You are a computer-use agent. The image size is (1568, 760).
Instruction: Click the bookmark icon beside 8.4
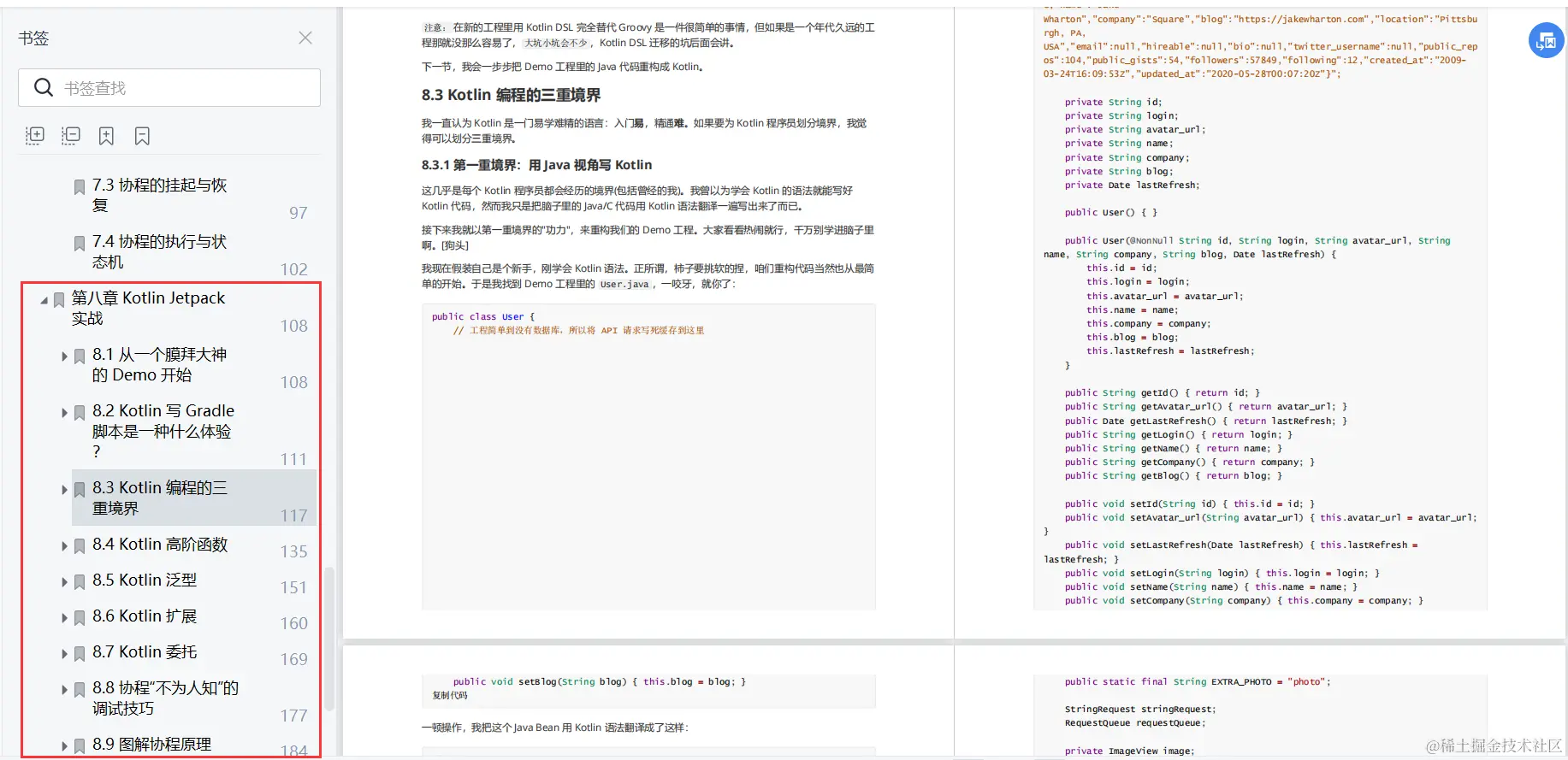click(x=80, y=546)
